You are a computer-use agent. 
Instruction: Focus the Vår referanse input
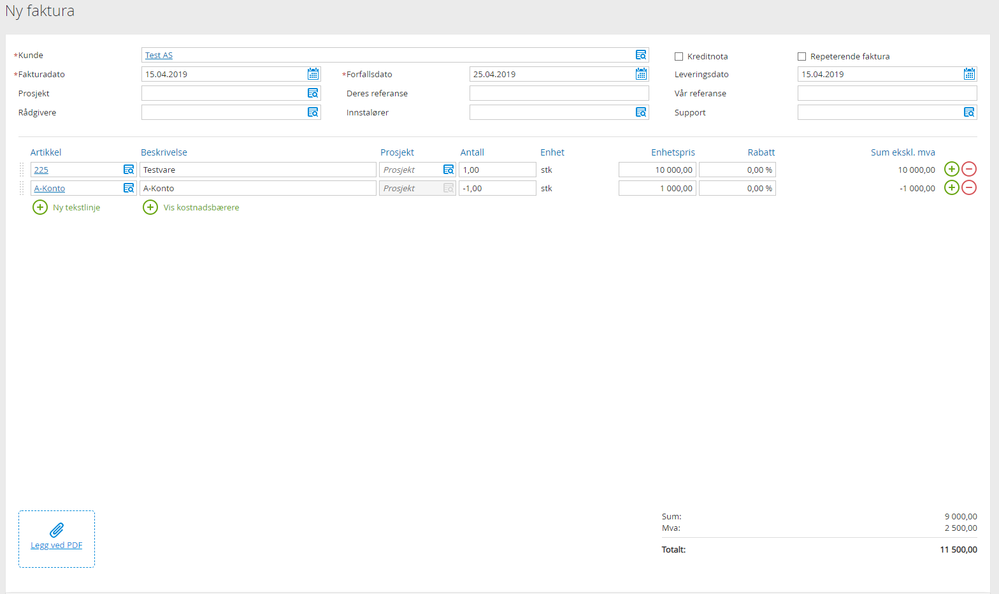coord(887,93)
